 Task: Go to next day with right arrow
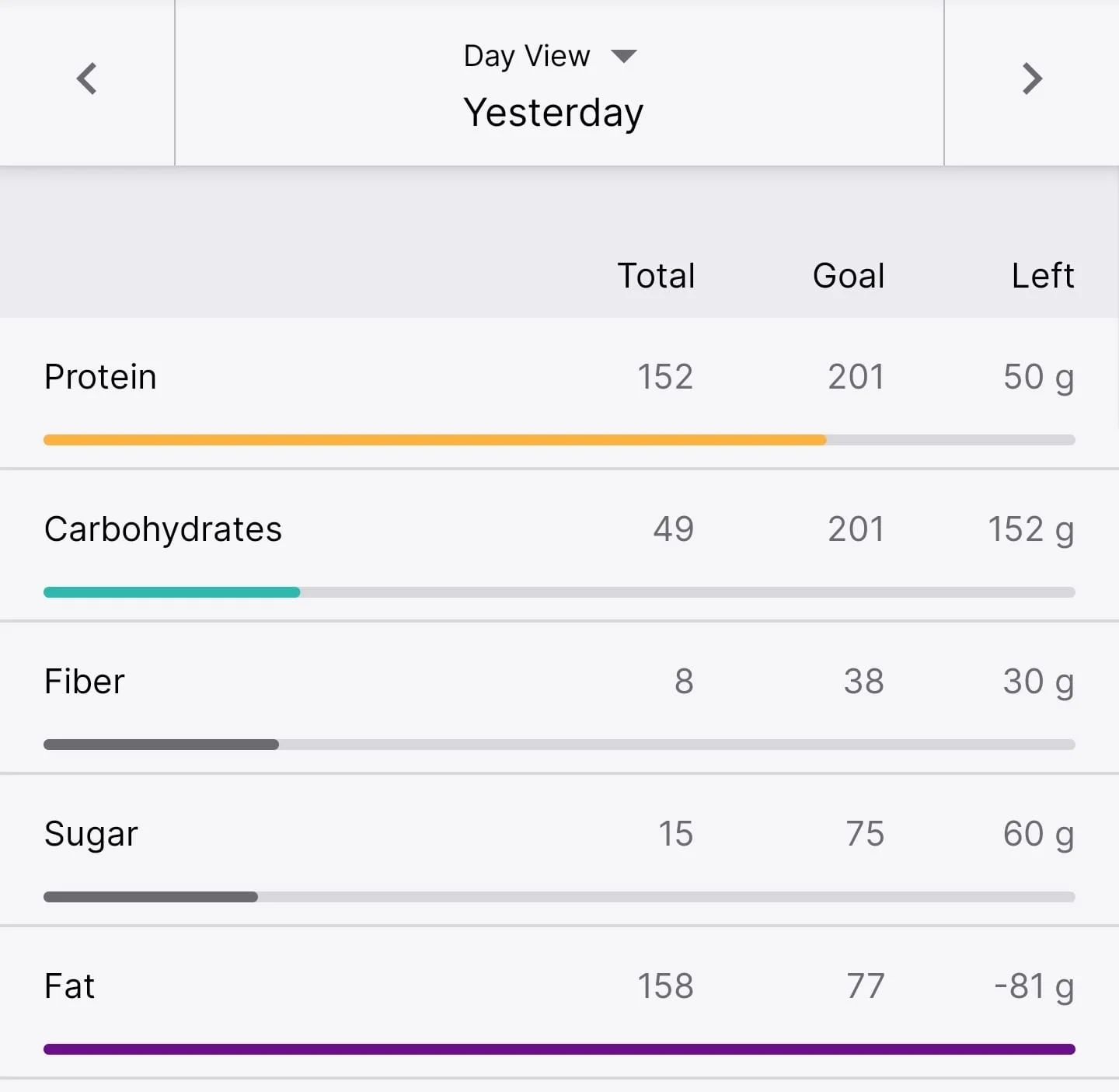(1032, 78)
